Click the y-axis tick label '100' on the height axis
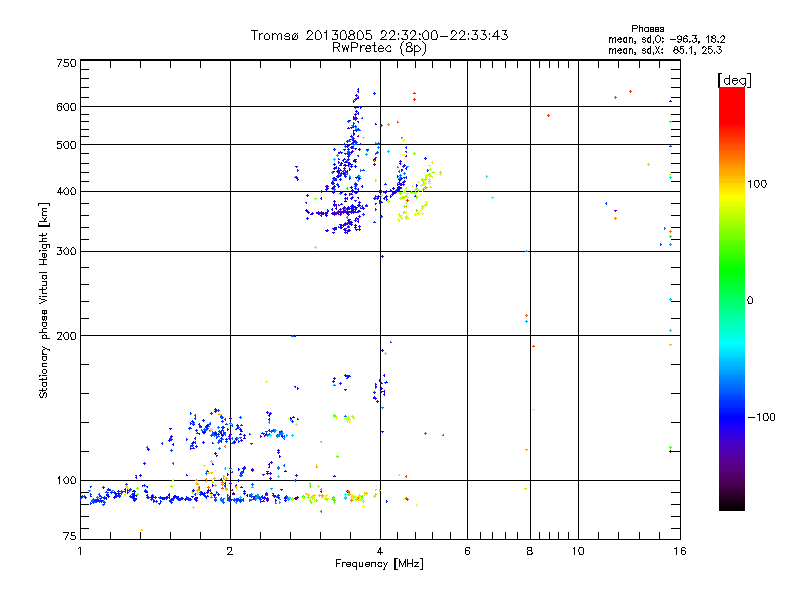The image size is (800, 600). [66, 481]
